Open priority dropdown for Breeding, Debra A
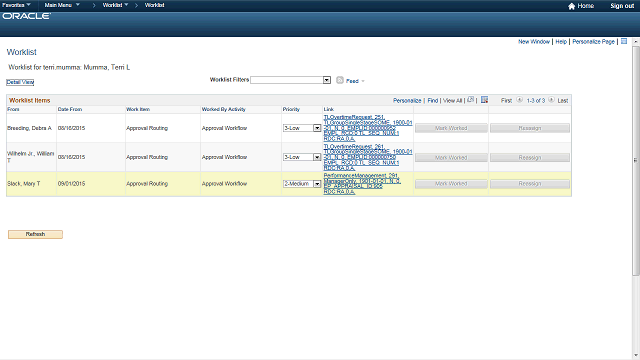640x360 pixels. pos(302,128)
